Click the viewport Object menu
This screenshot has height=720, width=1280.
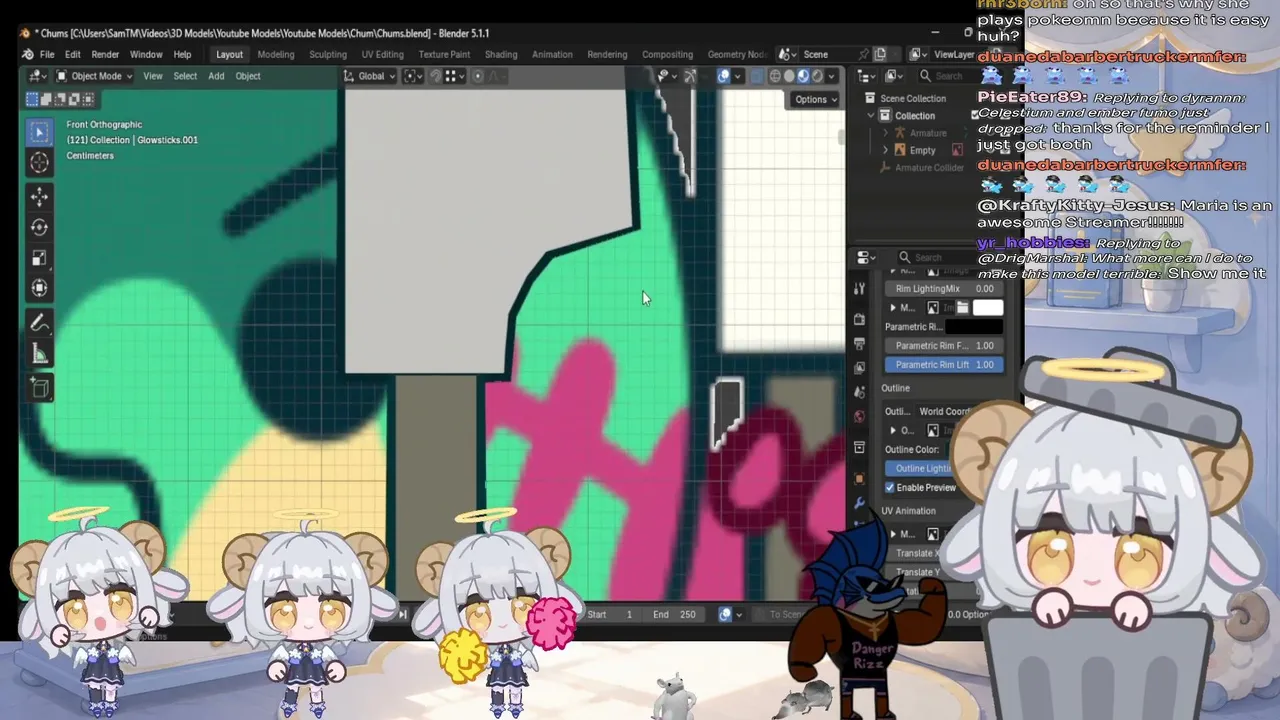[248, 76]
